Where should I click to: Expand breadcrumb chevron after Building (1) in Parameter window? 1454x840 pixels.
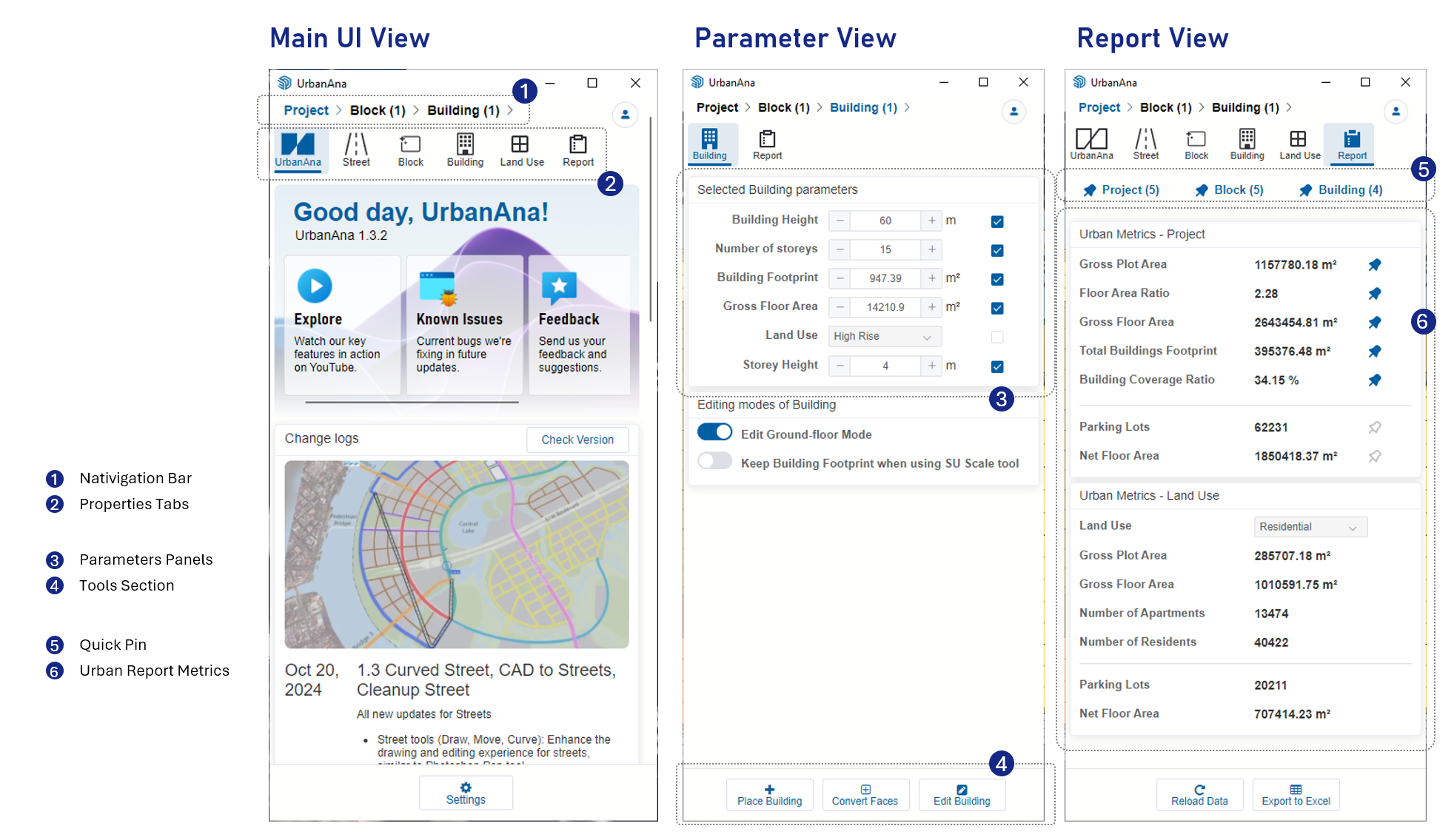click(x=907, y=107)
